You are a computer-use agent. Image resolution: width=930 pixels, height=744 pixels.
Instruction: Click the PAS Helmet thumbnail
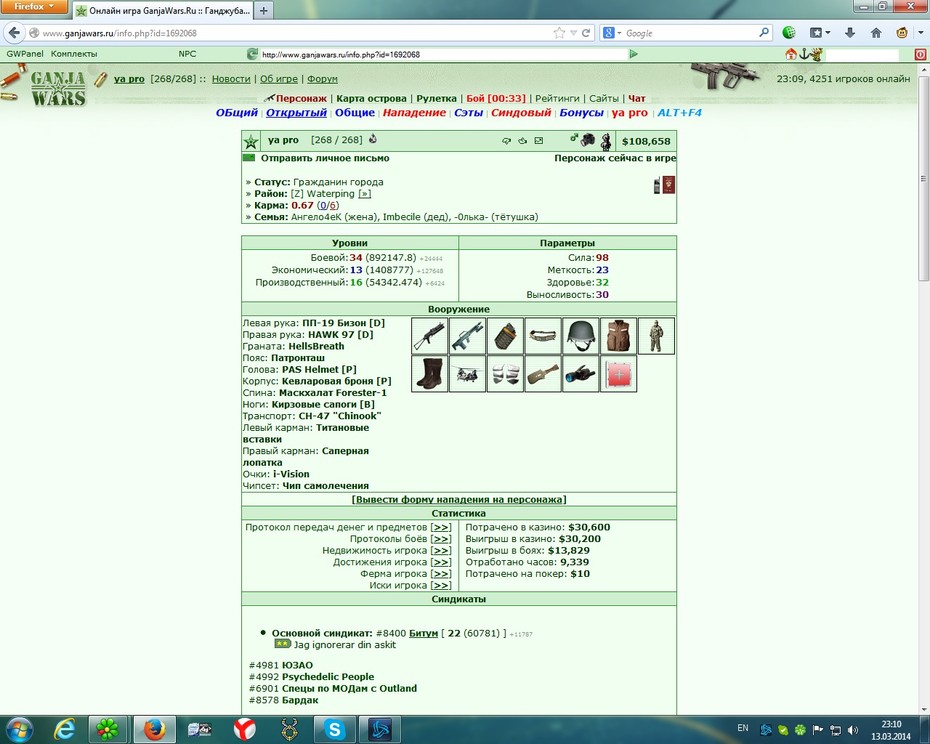(x=581, y=336)
